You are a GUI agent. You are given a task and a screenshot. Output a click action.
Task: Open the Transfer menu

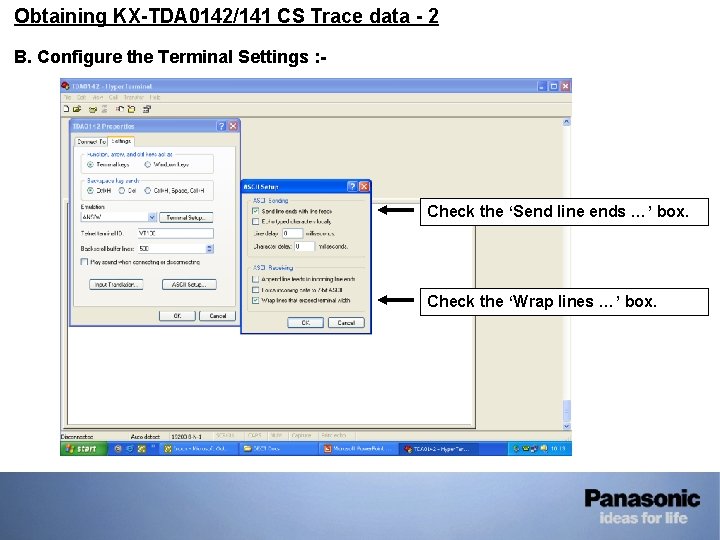(x=134, y=97)
